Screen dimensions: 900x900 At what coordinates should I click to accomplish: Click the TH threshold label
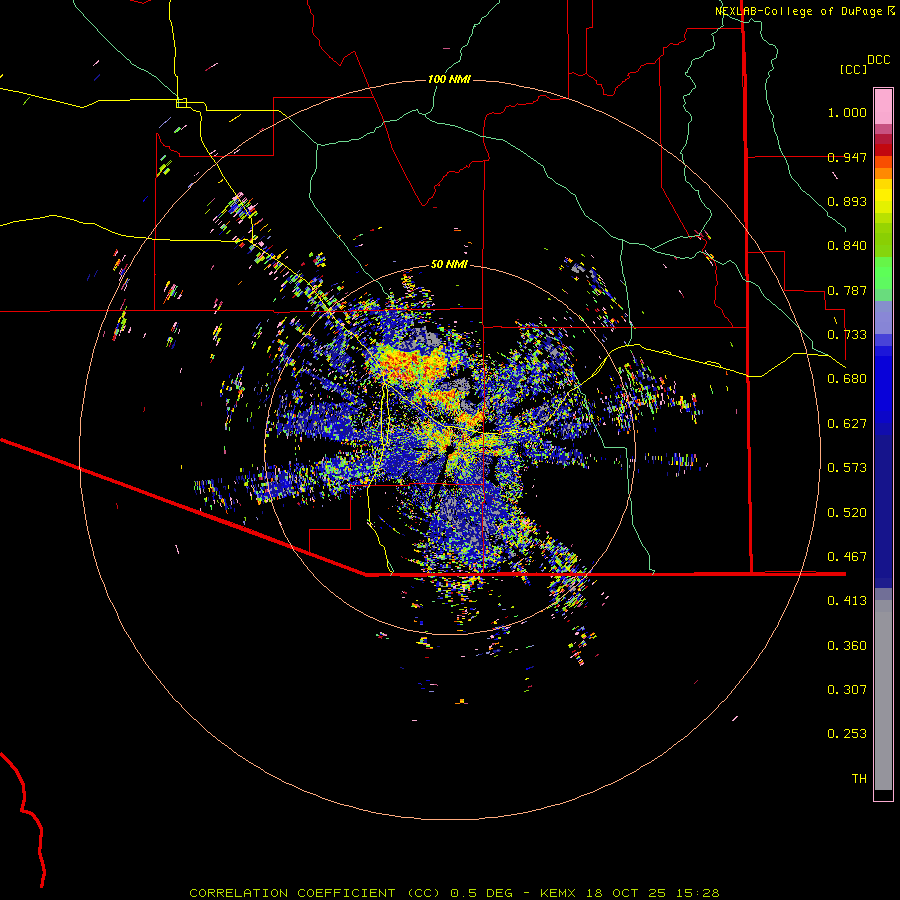click(x=859, y=779)
